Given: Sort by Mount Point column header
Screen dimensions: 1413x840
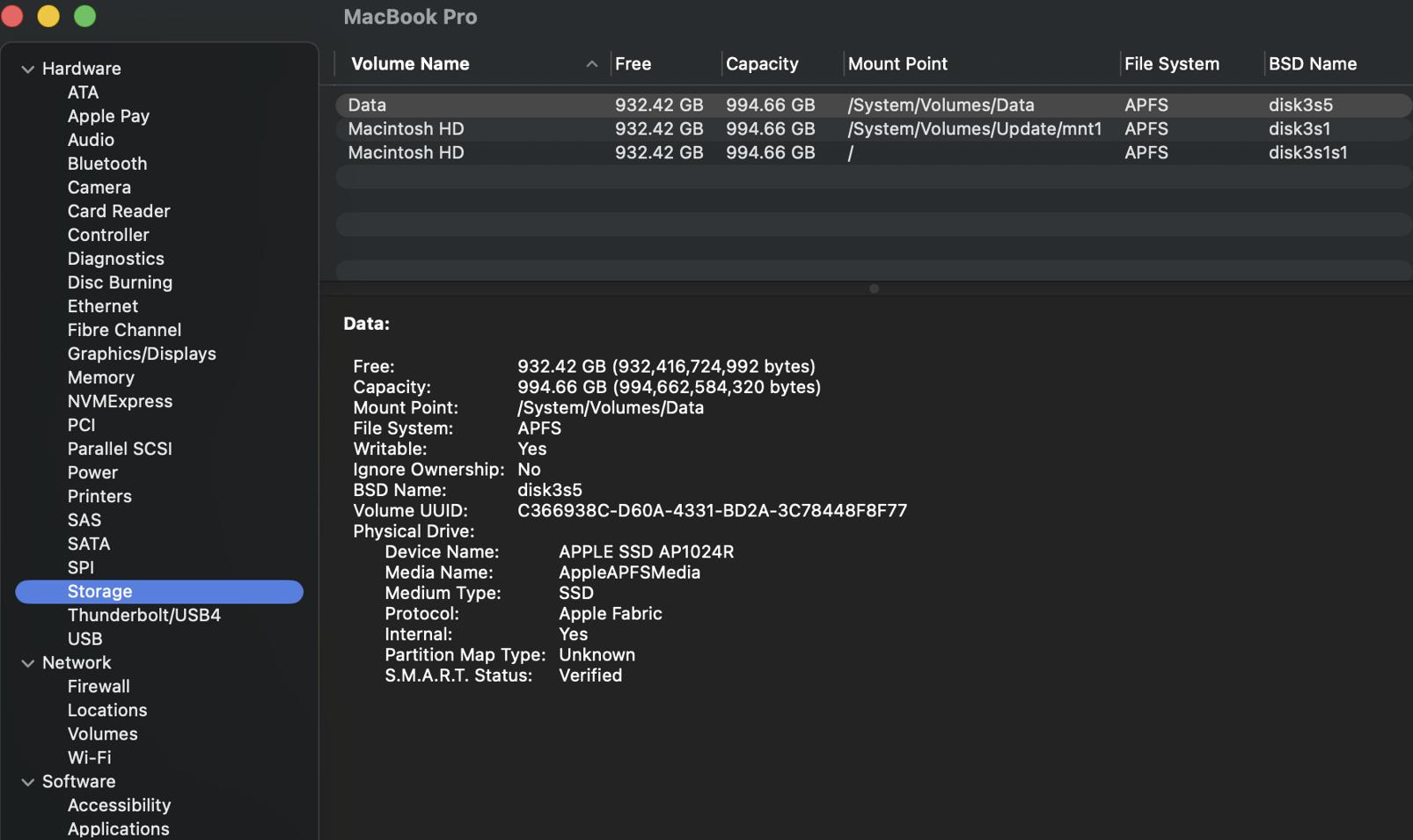Looking at the screenshot, I should 897,63.
